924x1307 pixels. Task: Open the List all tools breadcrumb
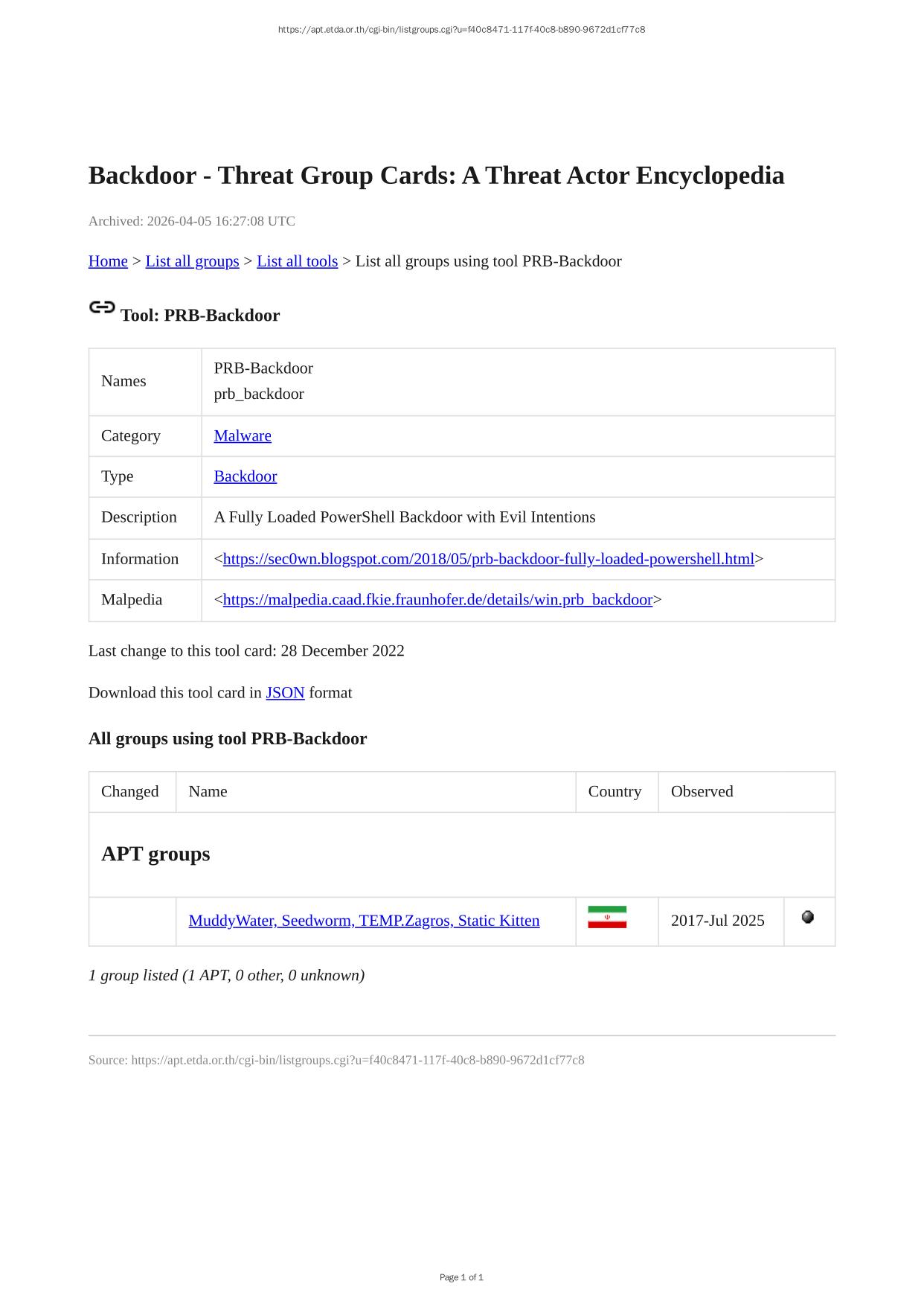coord(297,261)
